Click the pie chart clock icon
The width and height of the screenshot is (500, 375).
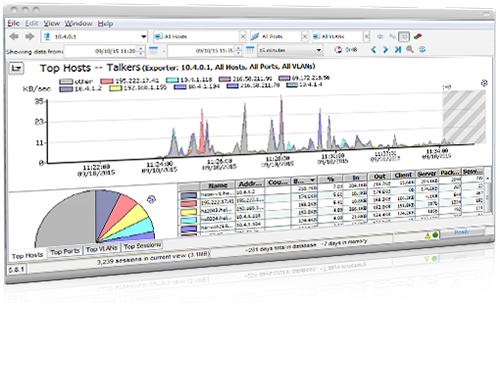[x=338, y=50]
